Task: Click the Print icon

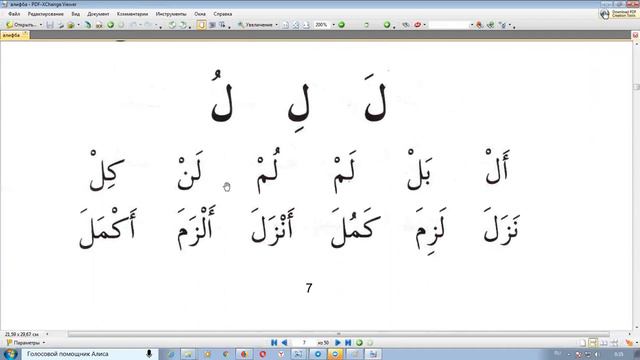Action: click(x=61, y=25)
